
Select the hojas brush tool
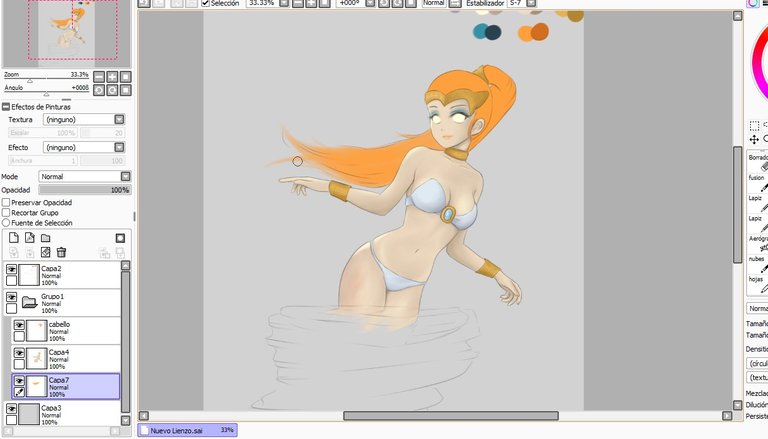coord(758,284)
